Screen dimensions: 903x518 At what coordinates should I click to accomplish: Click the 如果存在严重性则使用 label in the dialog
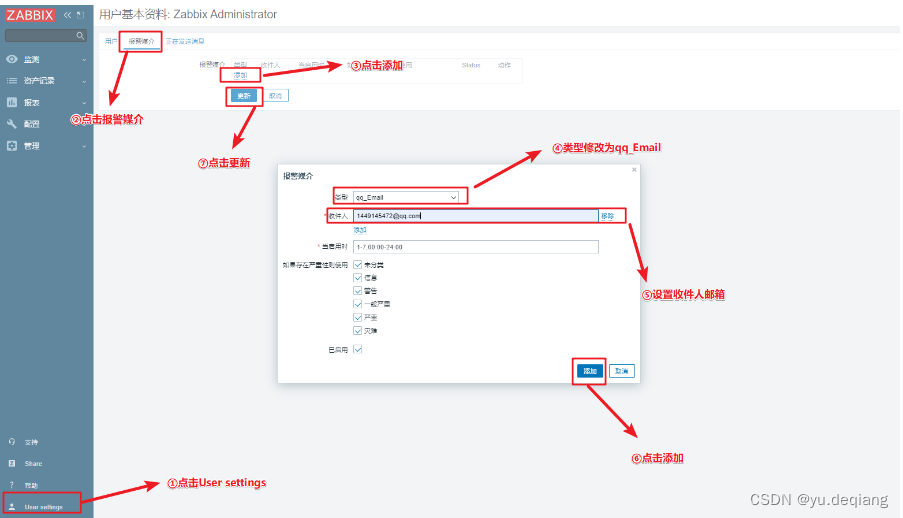[315, 265]
